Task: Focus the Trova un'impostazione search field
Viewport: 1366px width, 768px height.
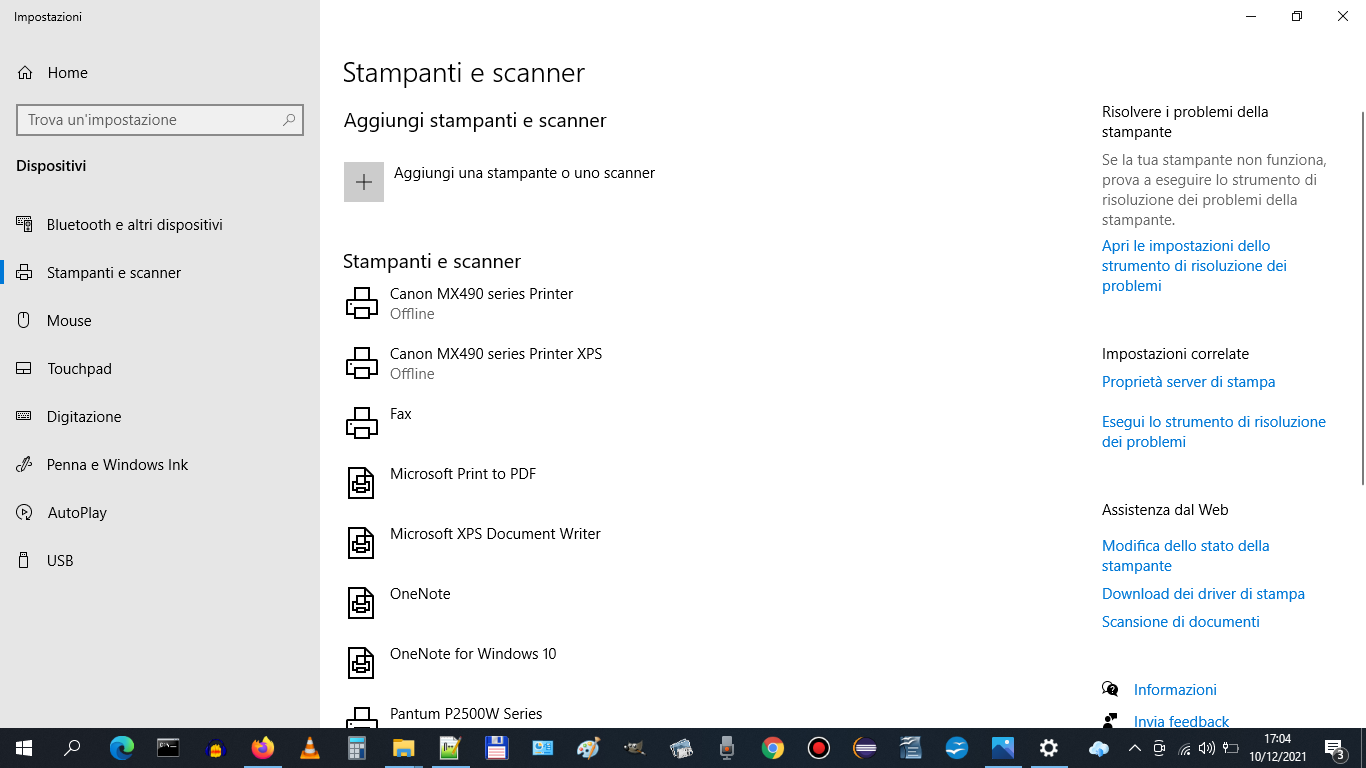Action: (160, 120)
